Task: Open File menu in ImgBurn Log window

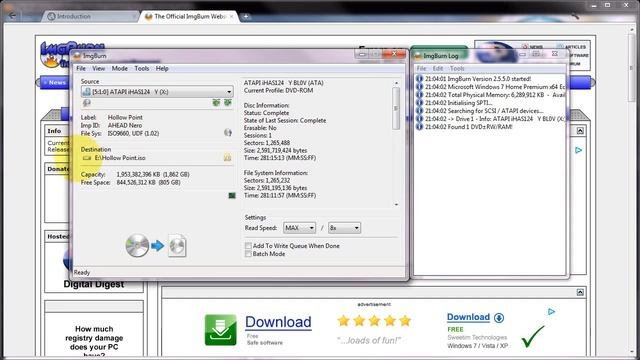Action: (421, 68)
